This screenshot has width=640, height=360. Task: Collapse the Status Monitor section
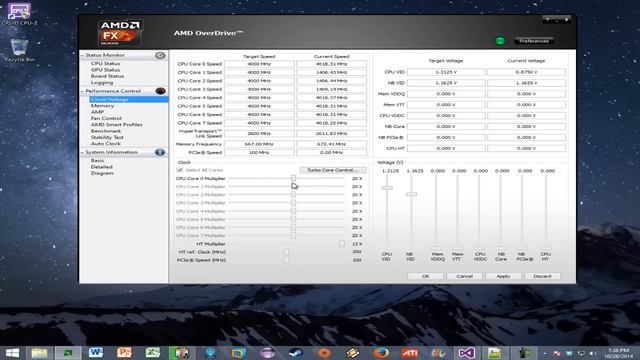[82, 55]
